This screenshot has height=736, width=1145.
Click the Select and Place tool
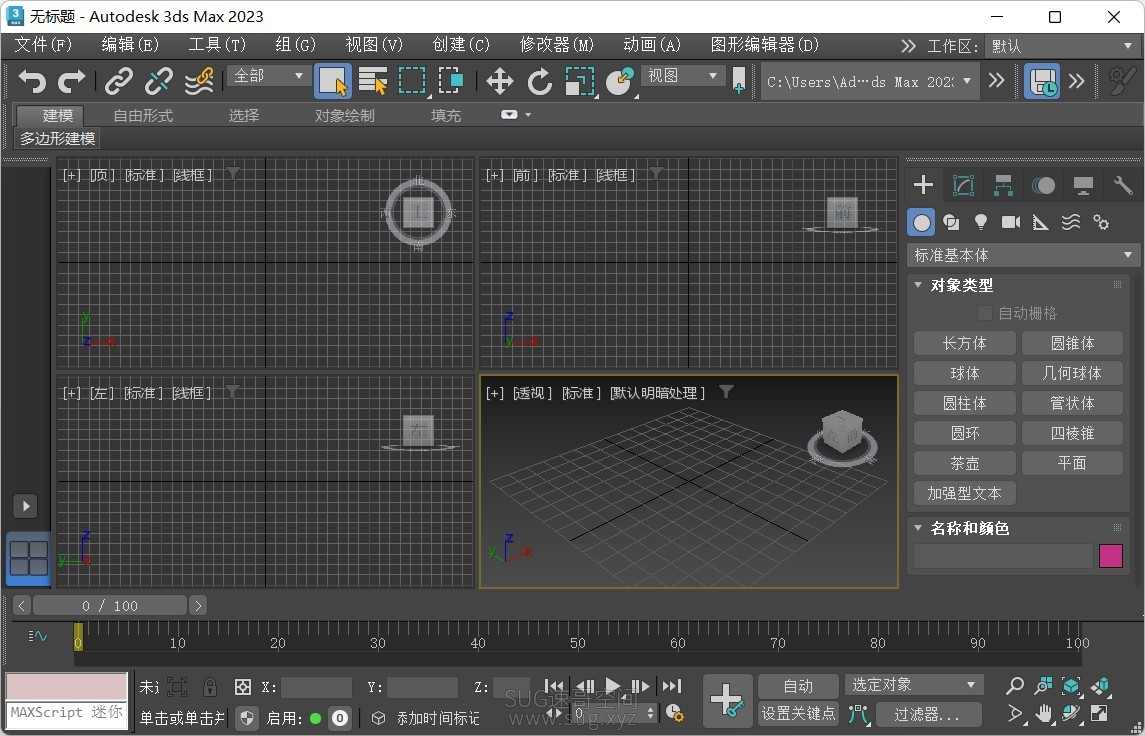(620, 81)
